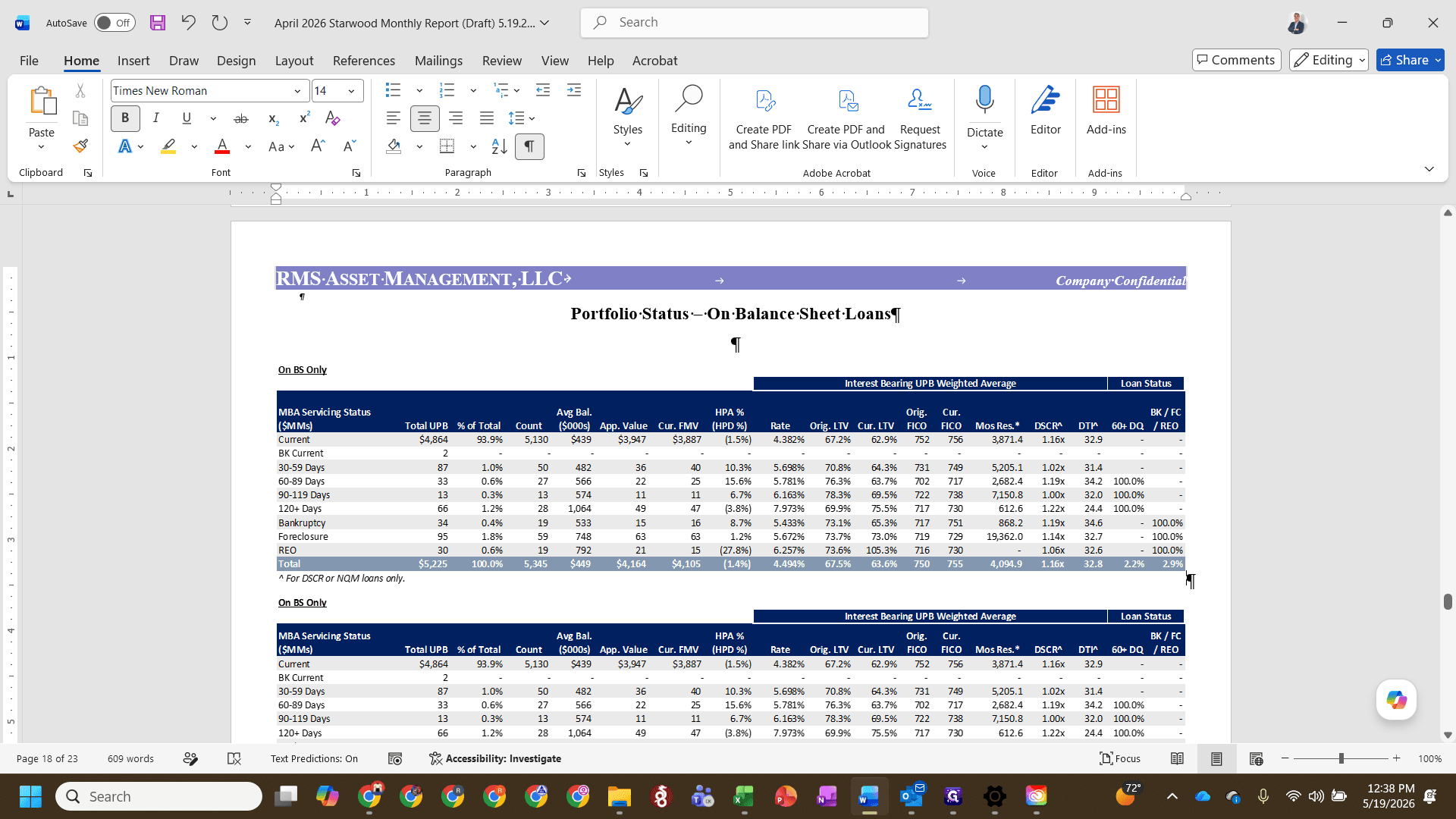
Task: Open the Insert tab
Action: (133, 61)
